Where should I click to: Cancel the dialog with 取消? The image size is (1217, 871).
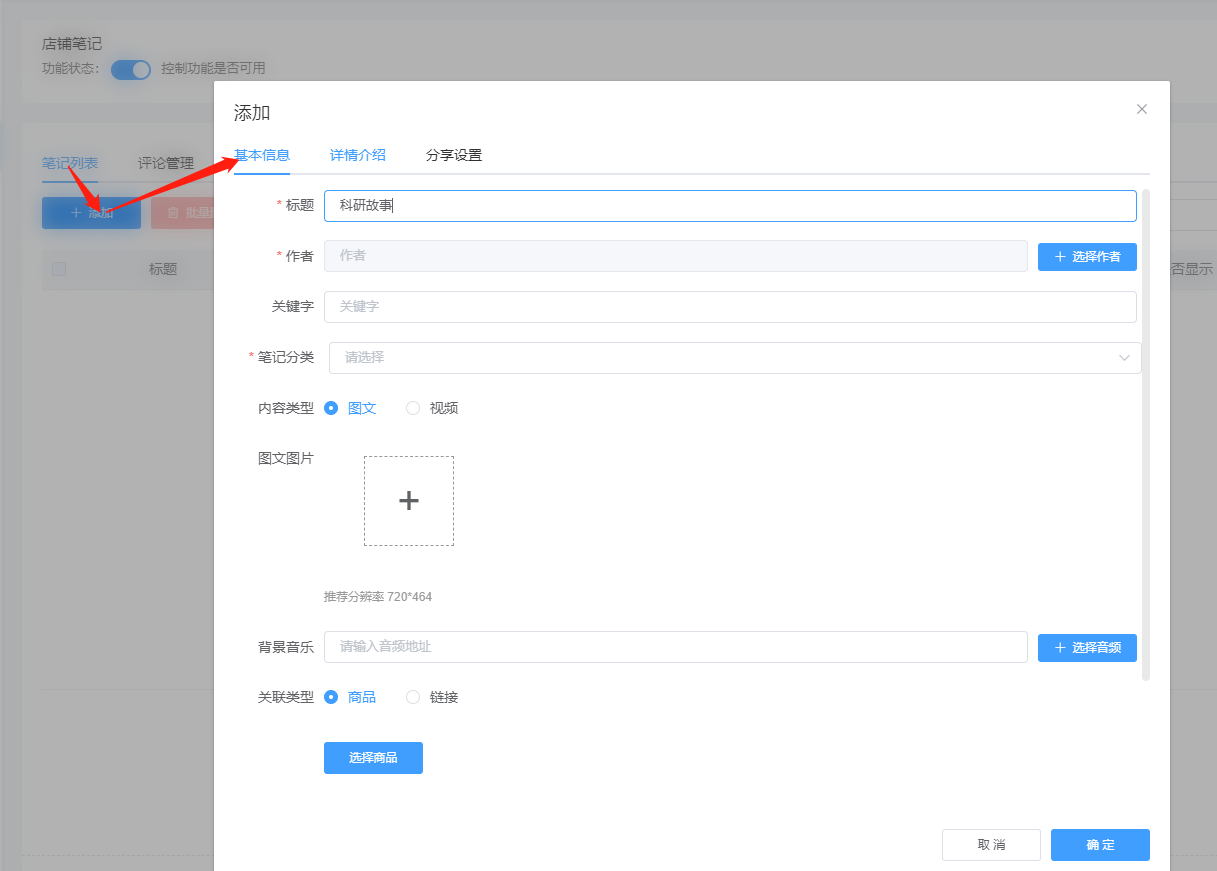[990, 845]
